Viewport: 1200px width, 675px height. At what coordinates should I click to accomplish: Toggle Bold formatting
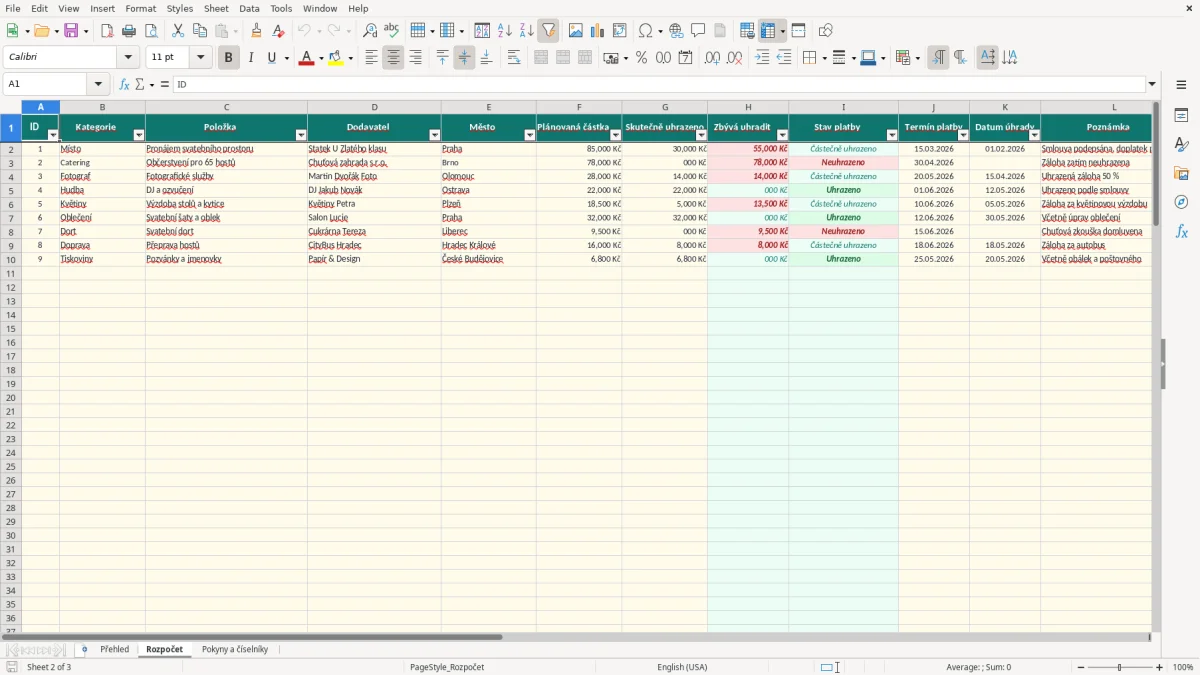click(x=228, y=58)
